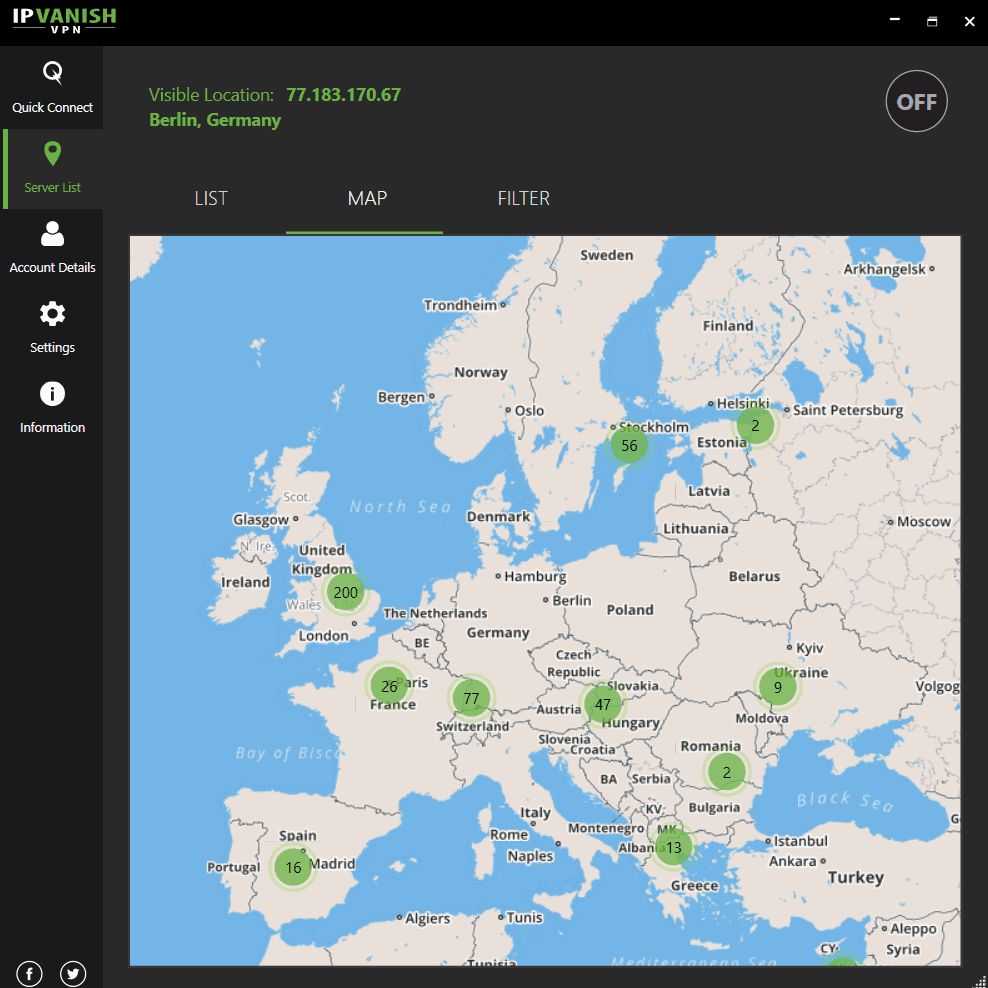
Task: Click the Turkey country label on map
Action: click(855, 877)
